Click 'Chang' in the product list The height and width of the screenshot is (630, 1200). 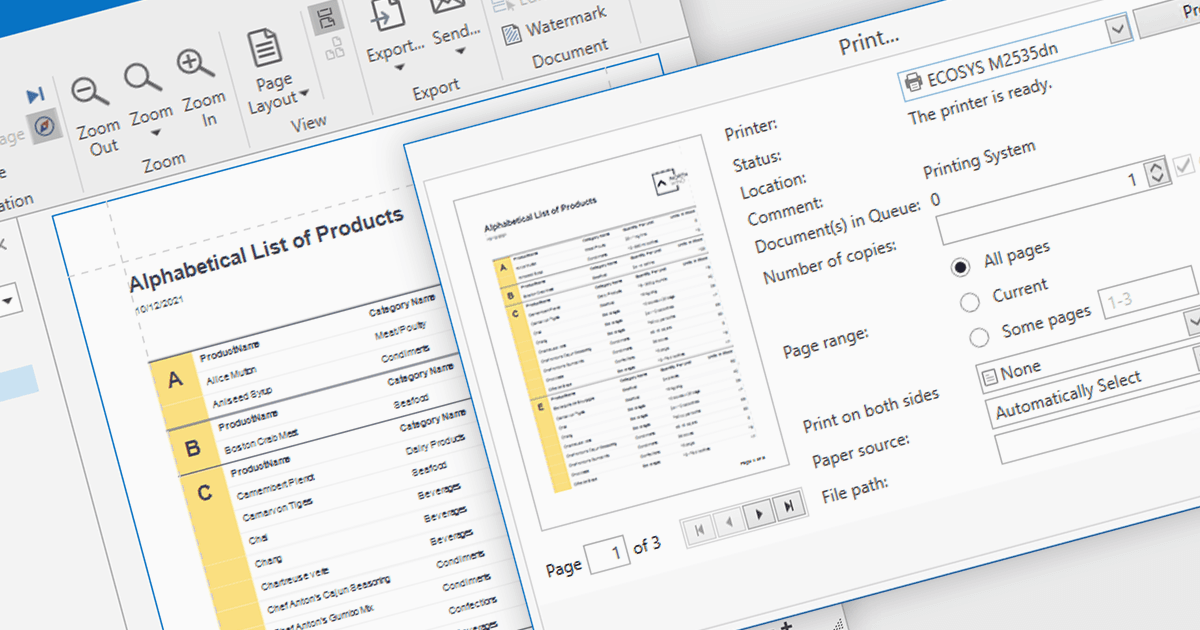tap(269, 559)
